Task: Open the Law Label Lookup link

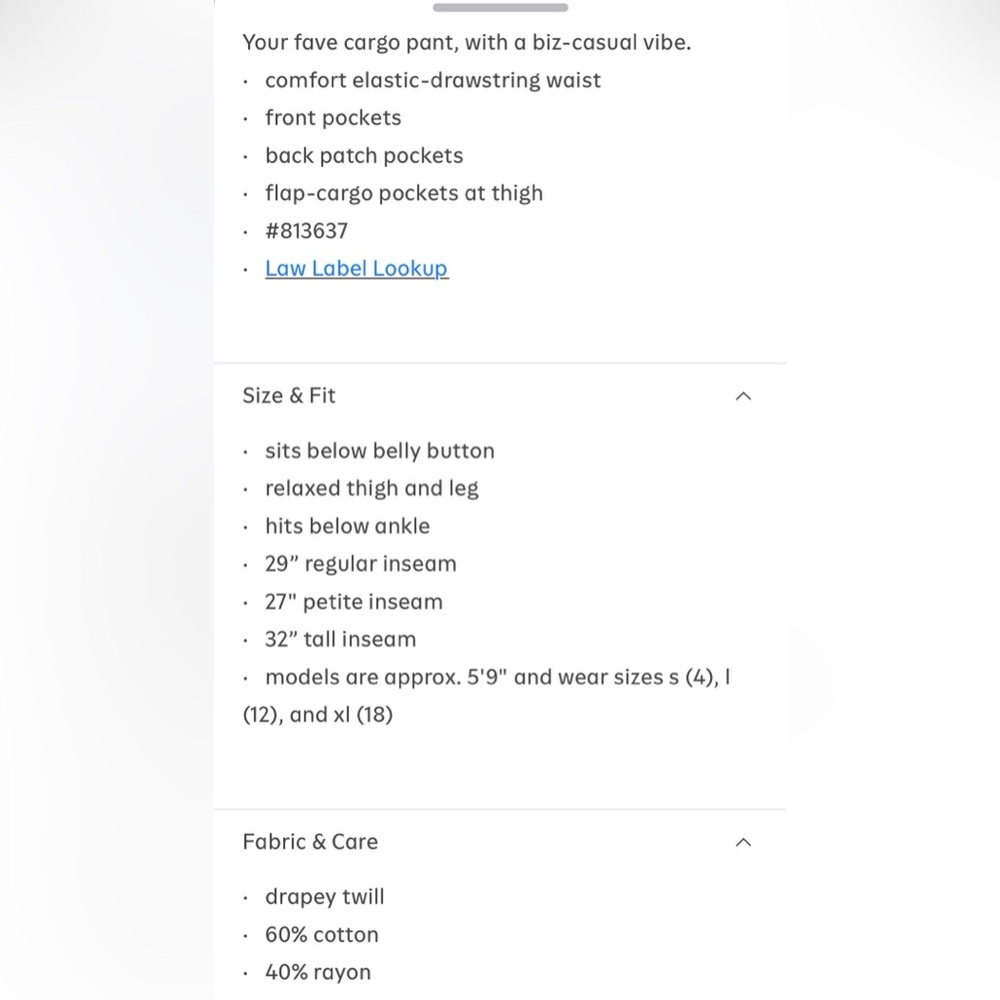Action: click(x=357, y=268)
